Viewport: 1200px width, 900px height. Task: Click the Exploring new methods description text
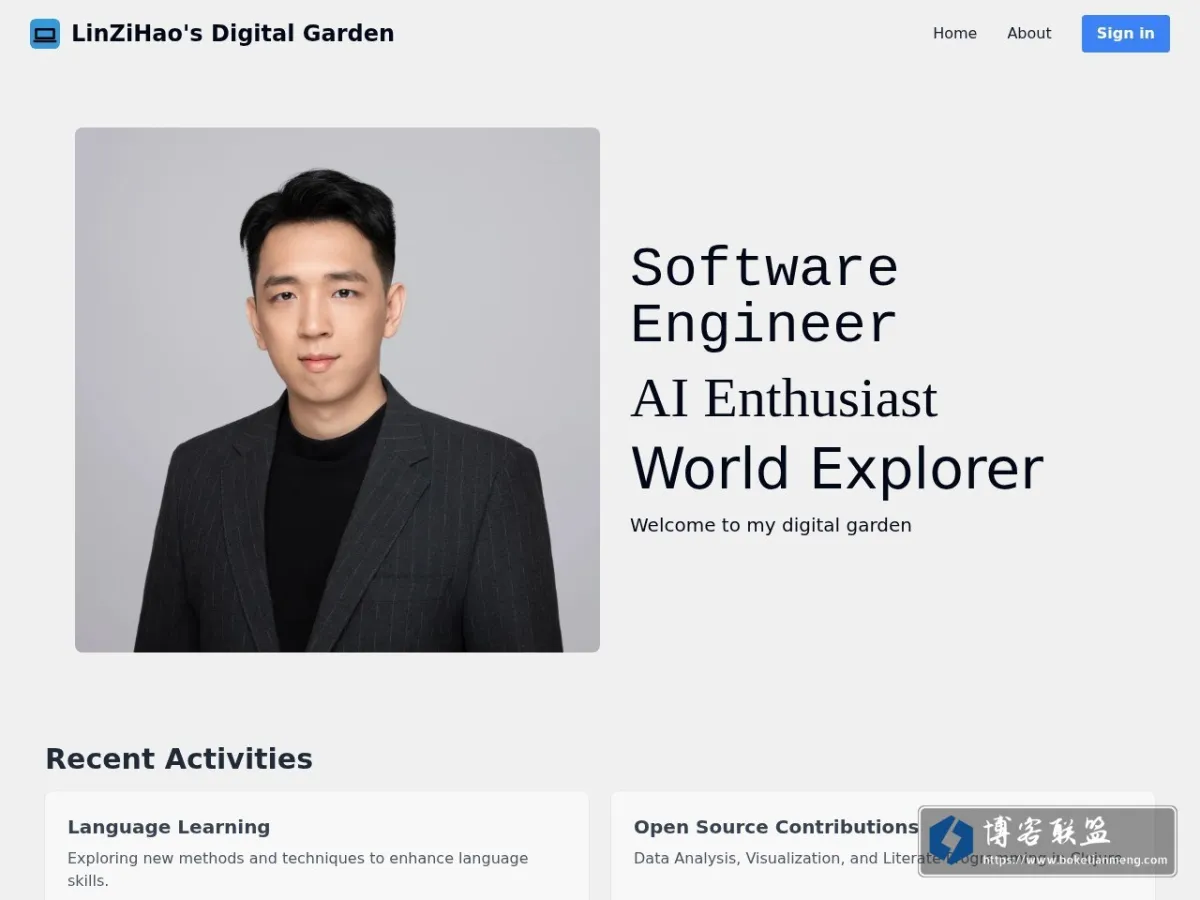pos(298,869)
